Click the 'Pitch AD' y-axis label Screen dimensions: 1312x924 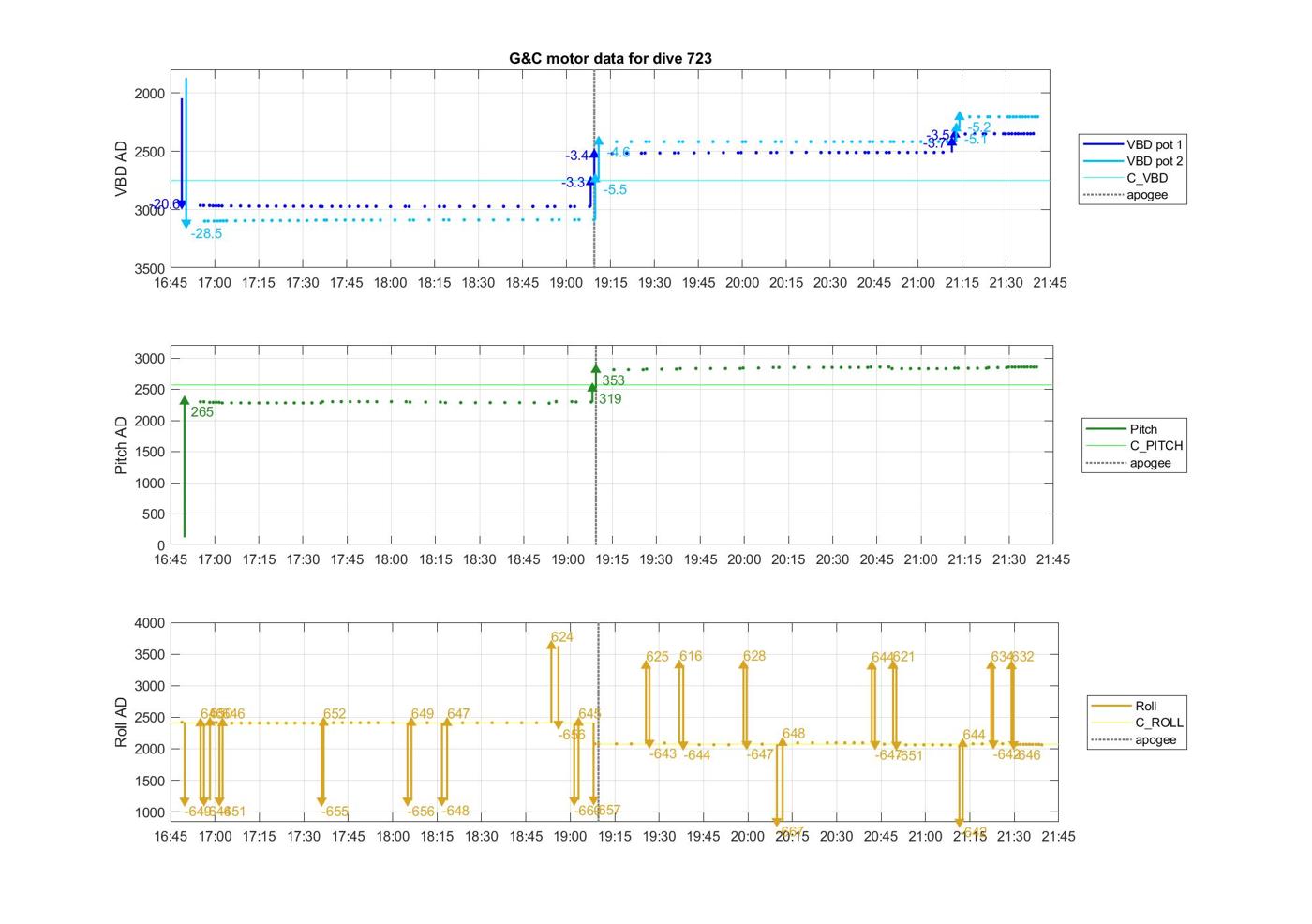[121, 446]
